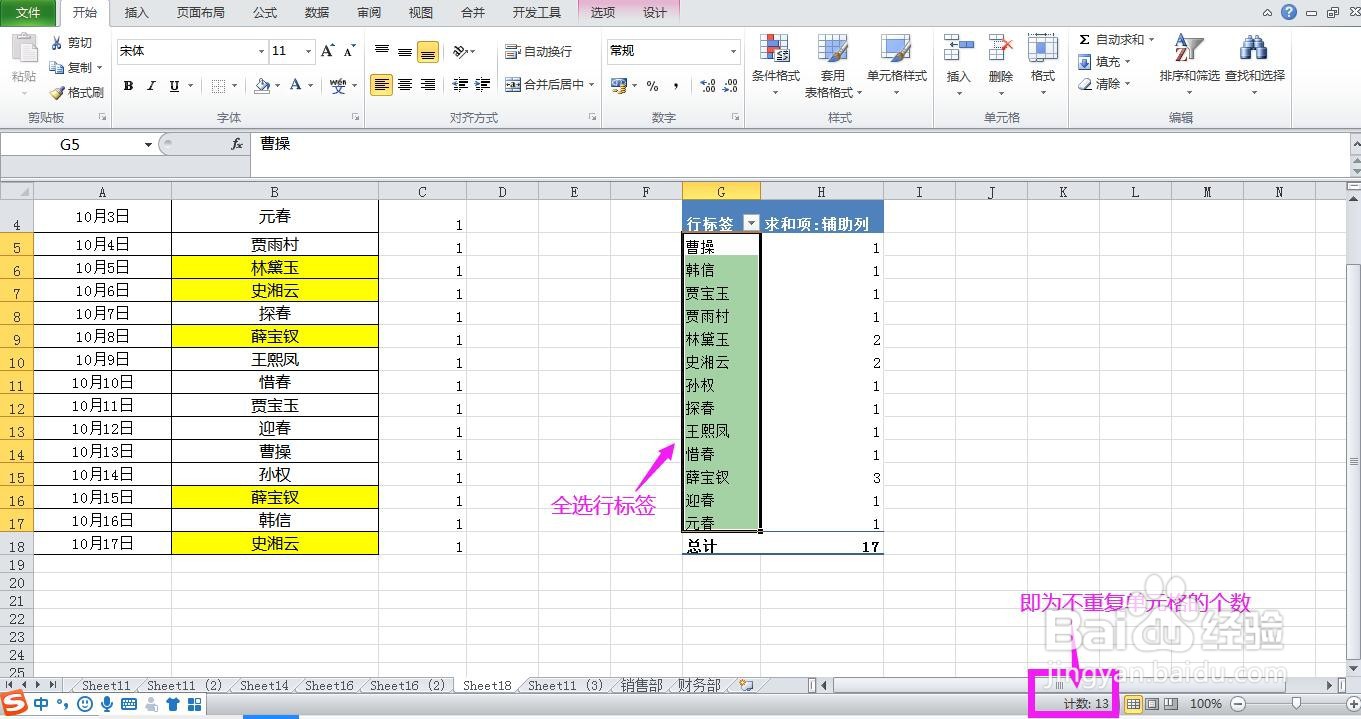Click the decrease font size icon
Image resolution: width=1361 pixels, height=719 pixels.
click(349, 51)
